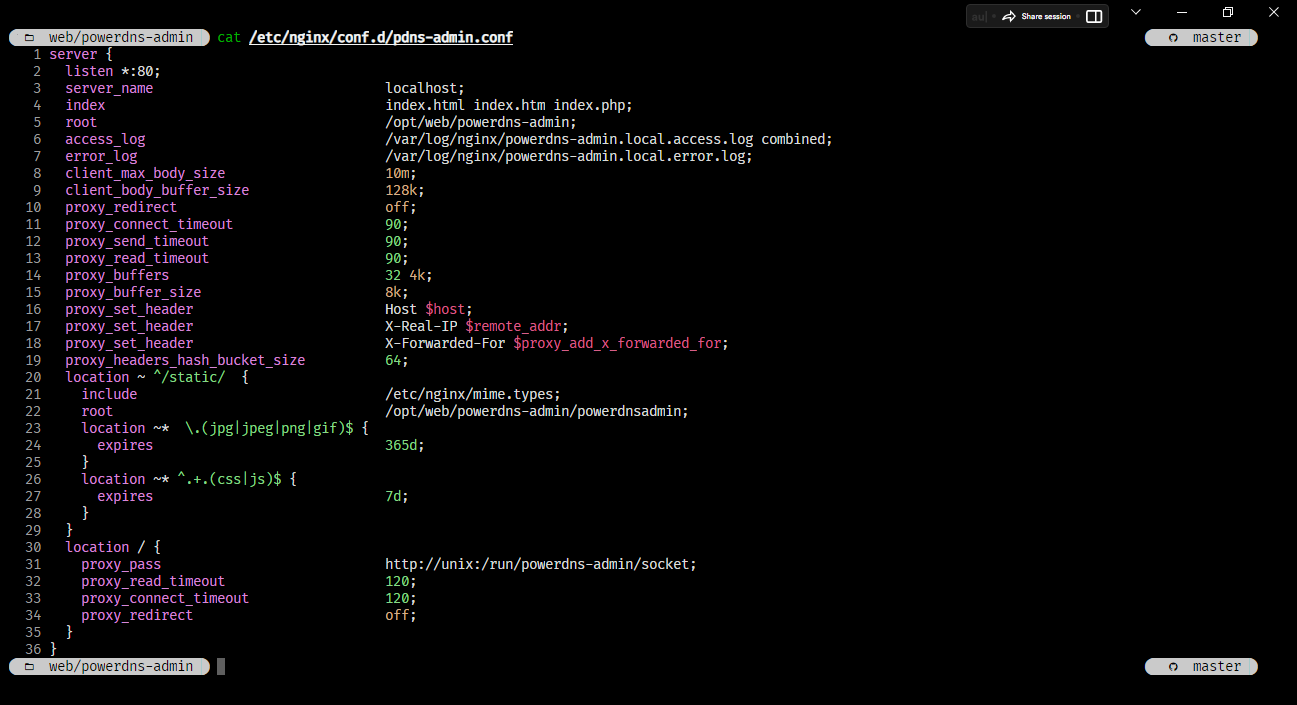Viewport: 1297px width, 705px height.
Task: Click the GitHub icon in bottom master badge
Action: [x=1175, y=667]
